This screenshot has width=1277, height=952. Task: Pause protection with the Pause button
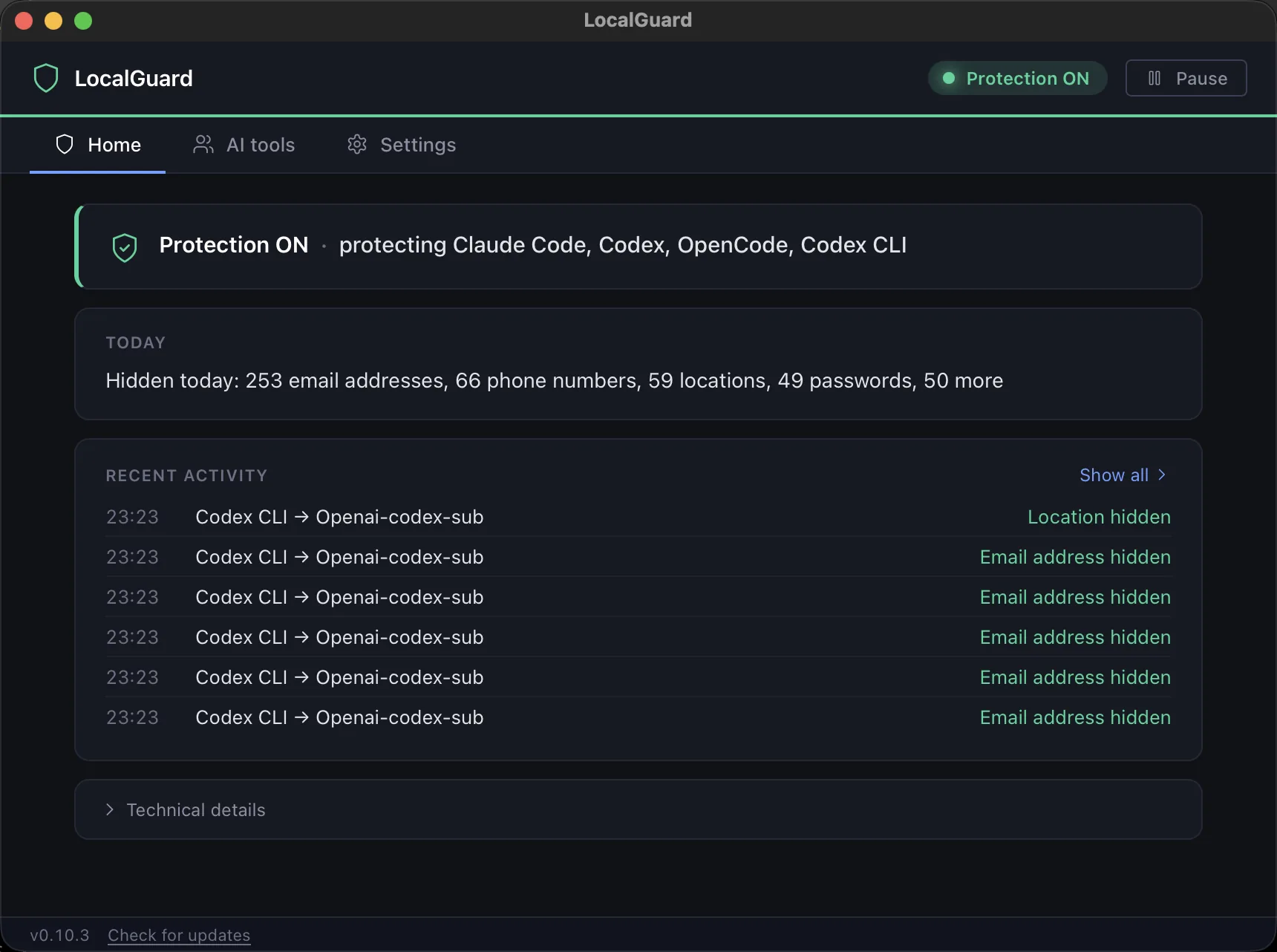[1186, 78]
